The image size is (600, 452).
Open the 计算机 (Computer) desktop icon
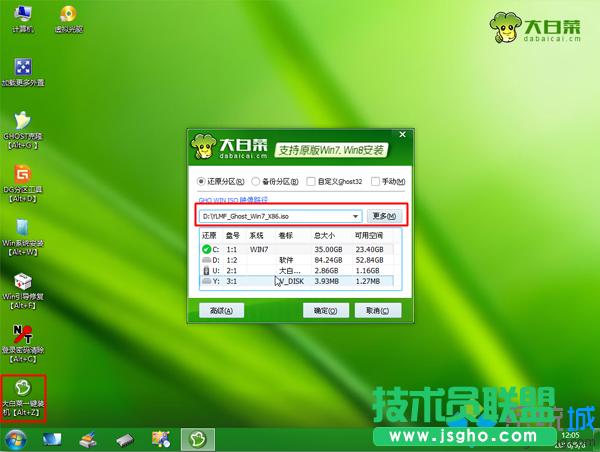[x=21, y=15]
